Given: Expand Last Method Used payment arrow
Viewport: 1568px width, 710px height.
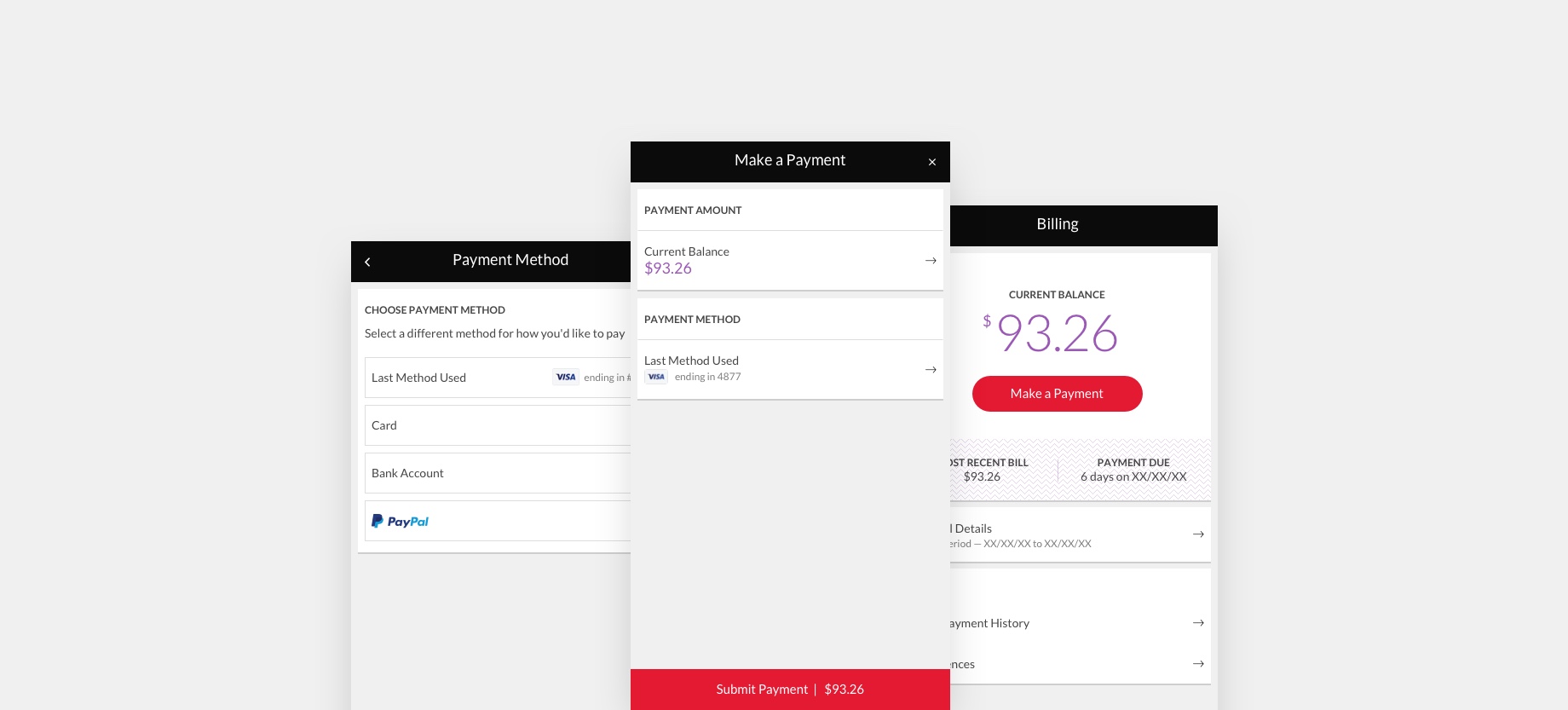Looking at the screenshot, I should pyautogui.click(x=931, y=370).
